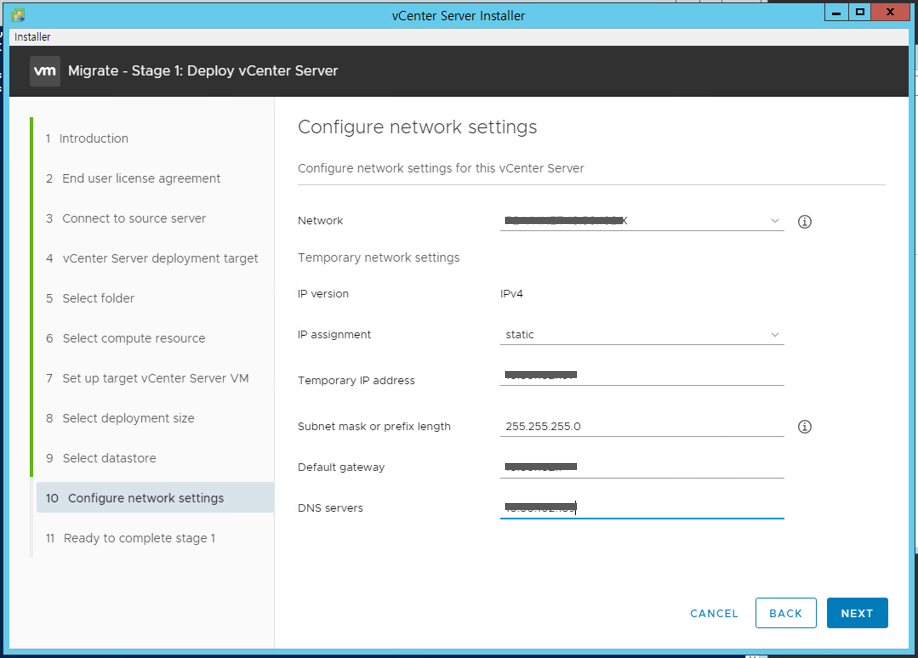
Task: Open the IP assignment dropdown showing static
Action: pyautogui.click(x=642, y=335)
